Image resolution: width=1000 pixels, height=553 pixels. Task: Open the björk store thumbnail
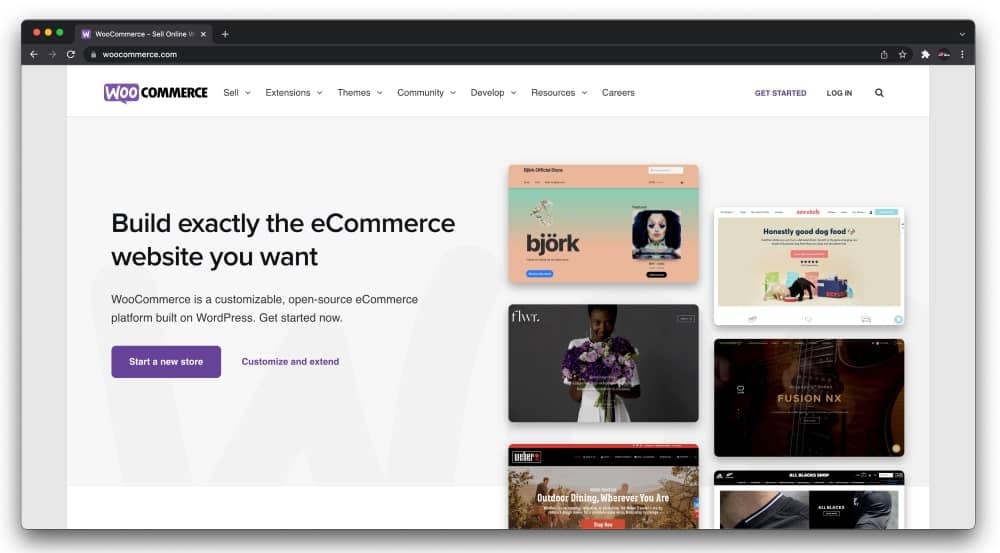[x=603, y=224]
